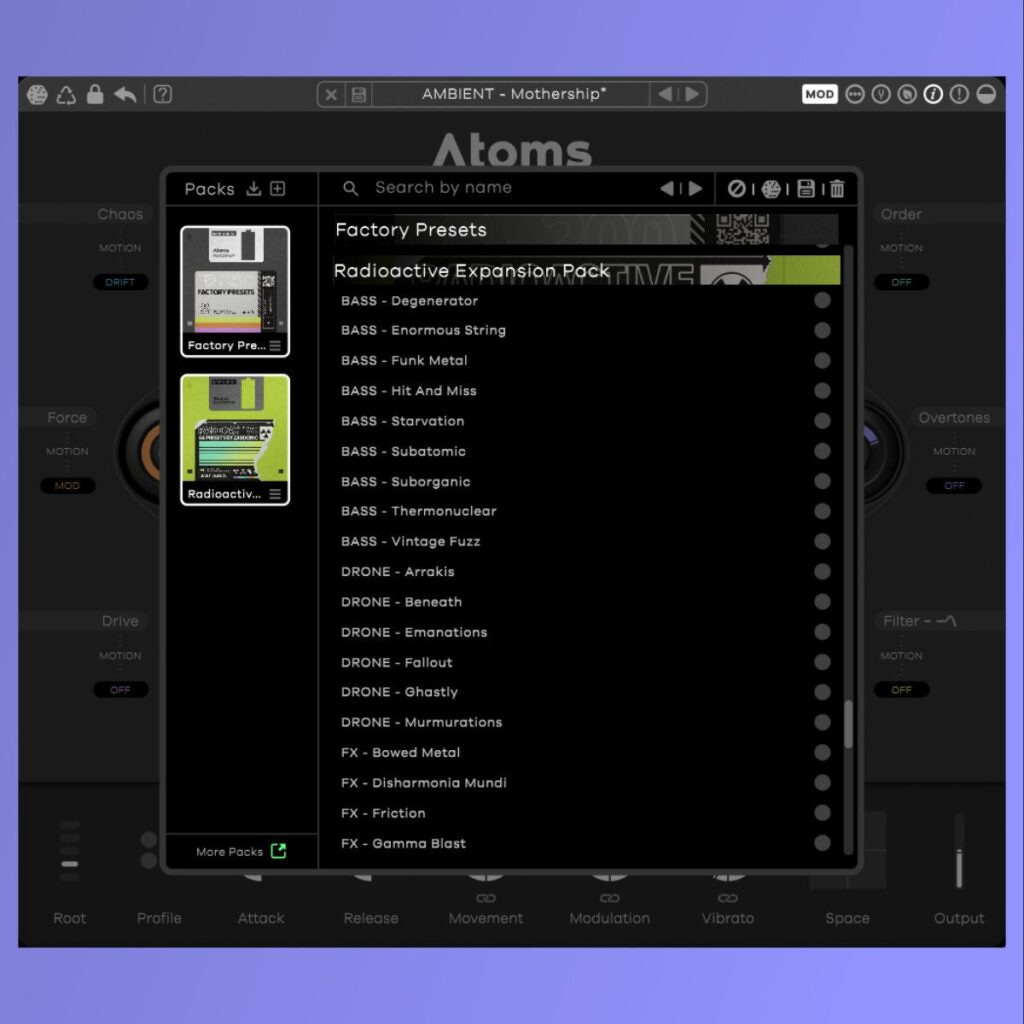The width and height of the screenshot is (1024, 1024).
Task: Load the DRONE - Emanations preset
Action: coord(414,632)
